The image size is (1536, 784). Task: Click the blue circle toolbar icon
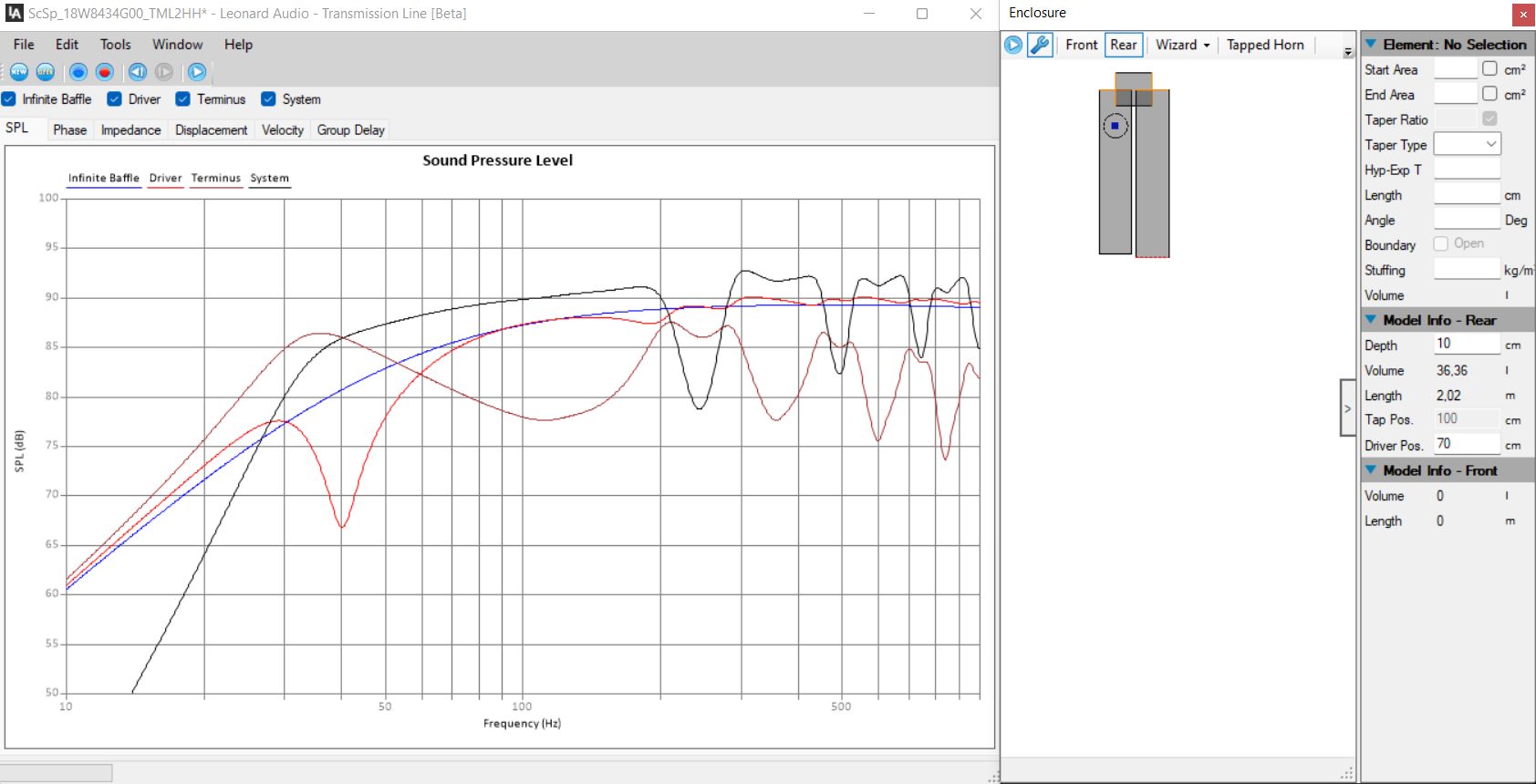click(x=78, y=72)
